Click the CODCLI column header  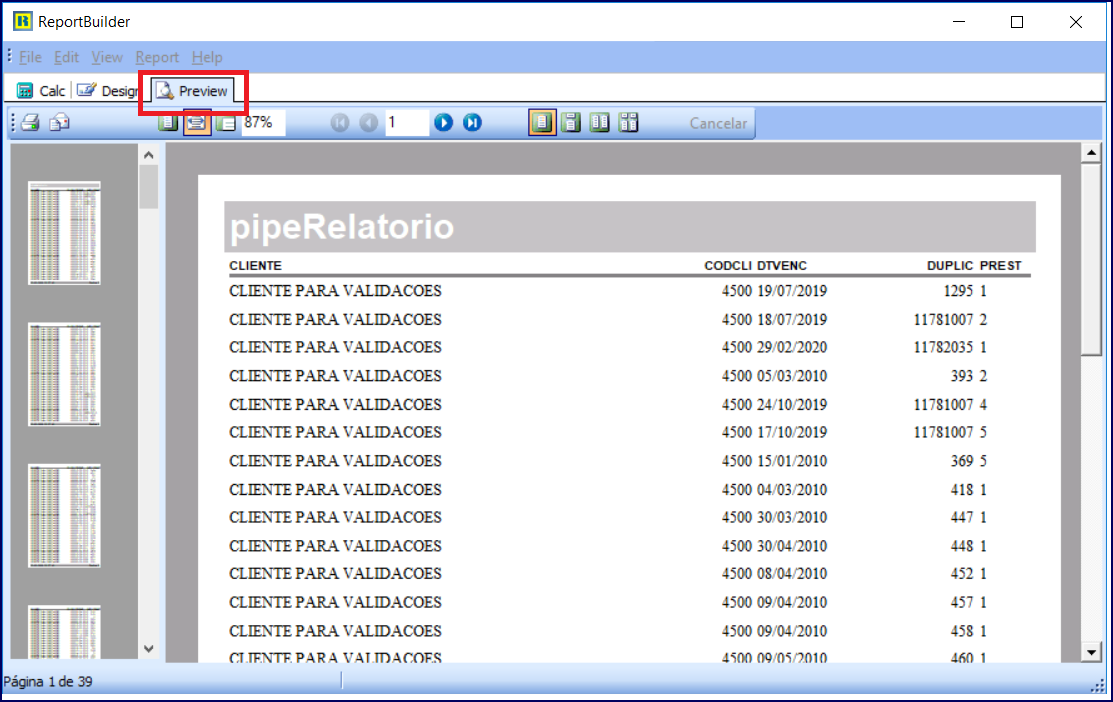pos(728,265)
